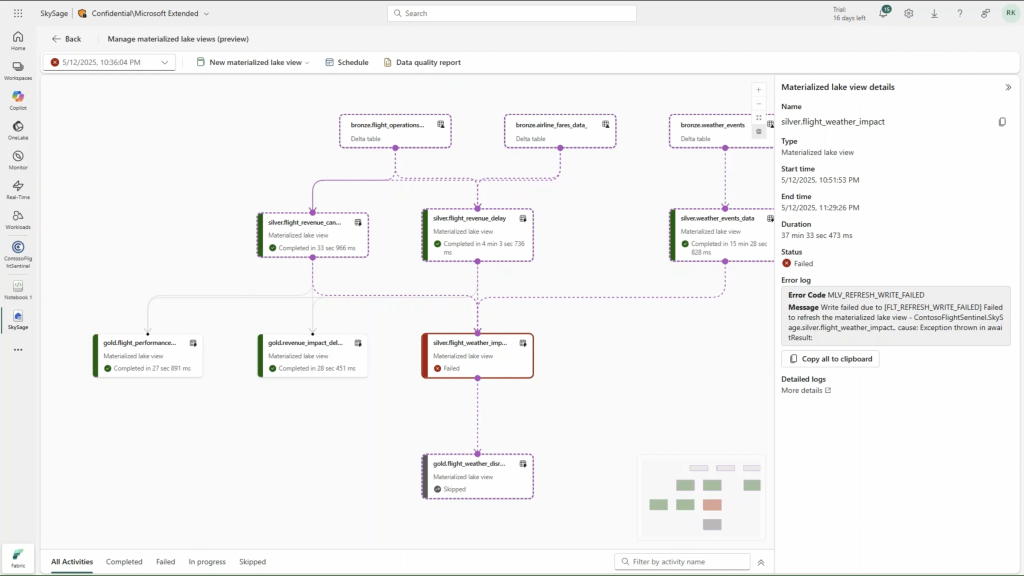The image size is (1024, 576).
Task: Click the duration 37 min 33 sec 473 ms
Action: 816,235
